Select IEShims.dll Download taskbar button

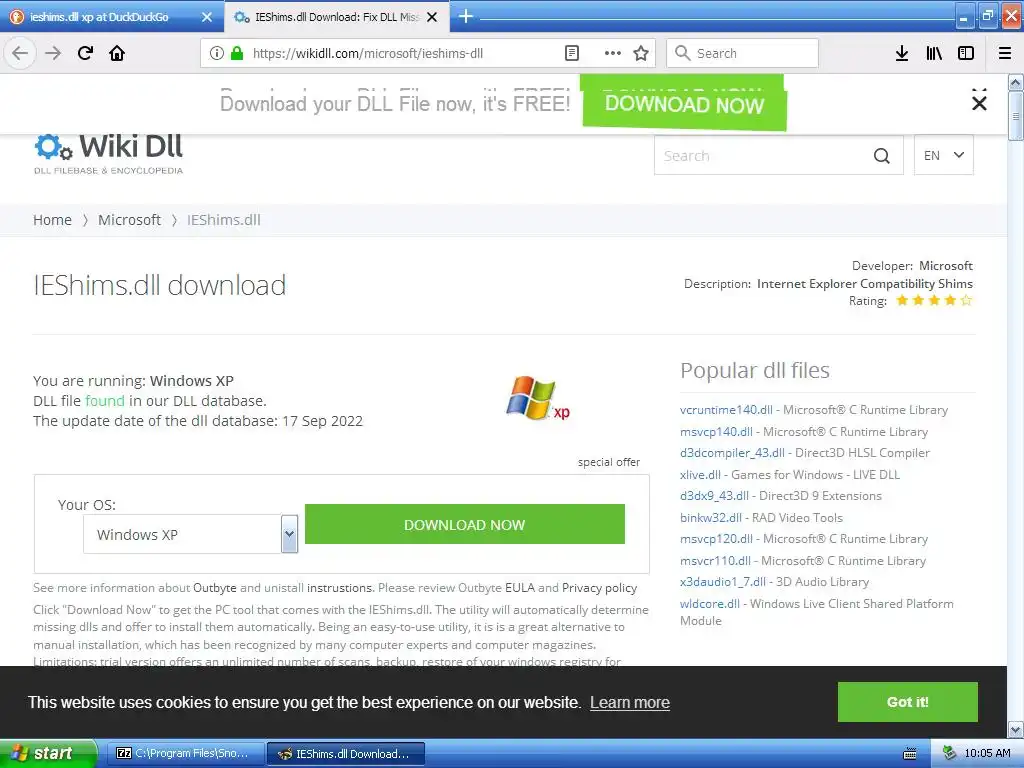346,754
